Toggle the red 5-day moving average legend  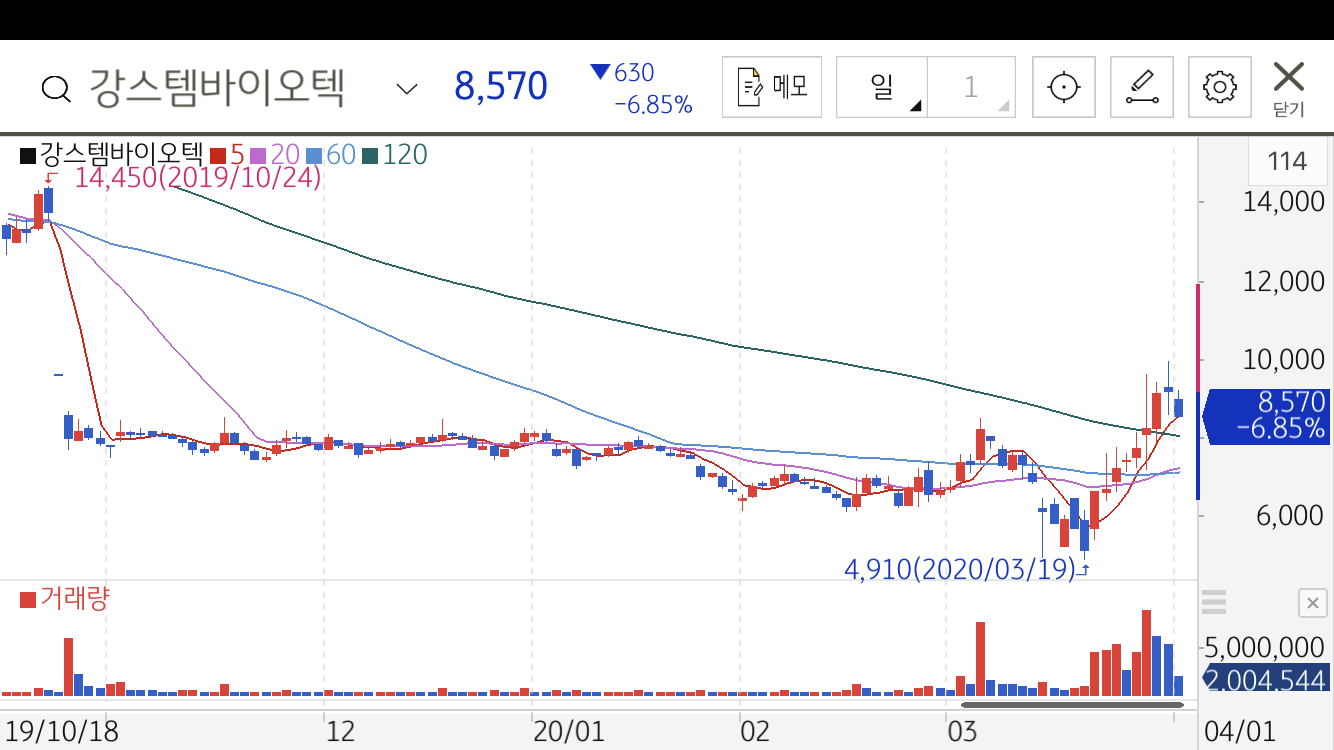click(227, 155)
